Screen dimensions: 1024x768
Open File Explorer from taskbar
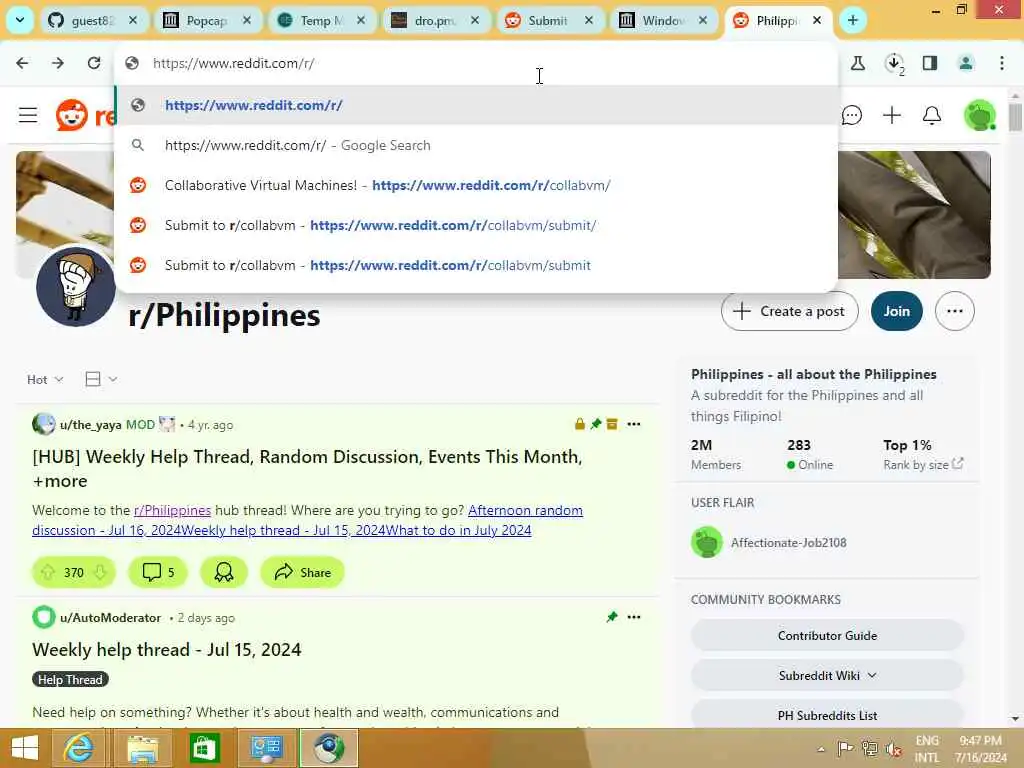[x=142, y=748]
